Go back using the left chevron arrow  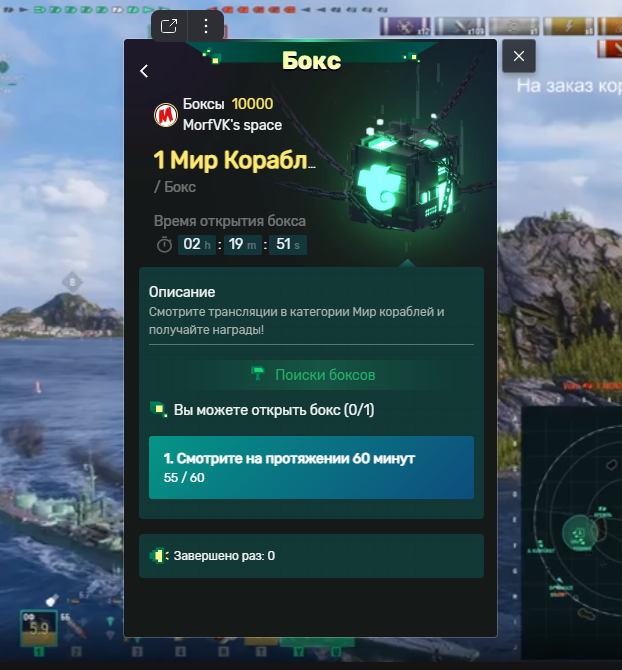click(144, 71)
